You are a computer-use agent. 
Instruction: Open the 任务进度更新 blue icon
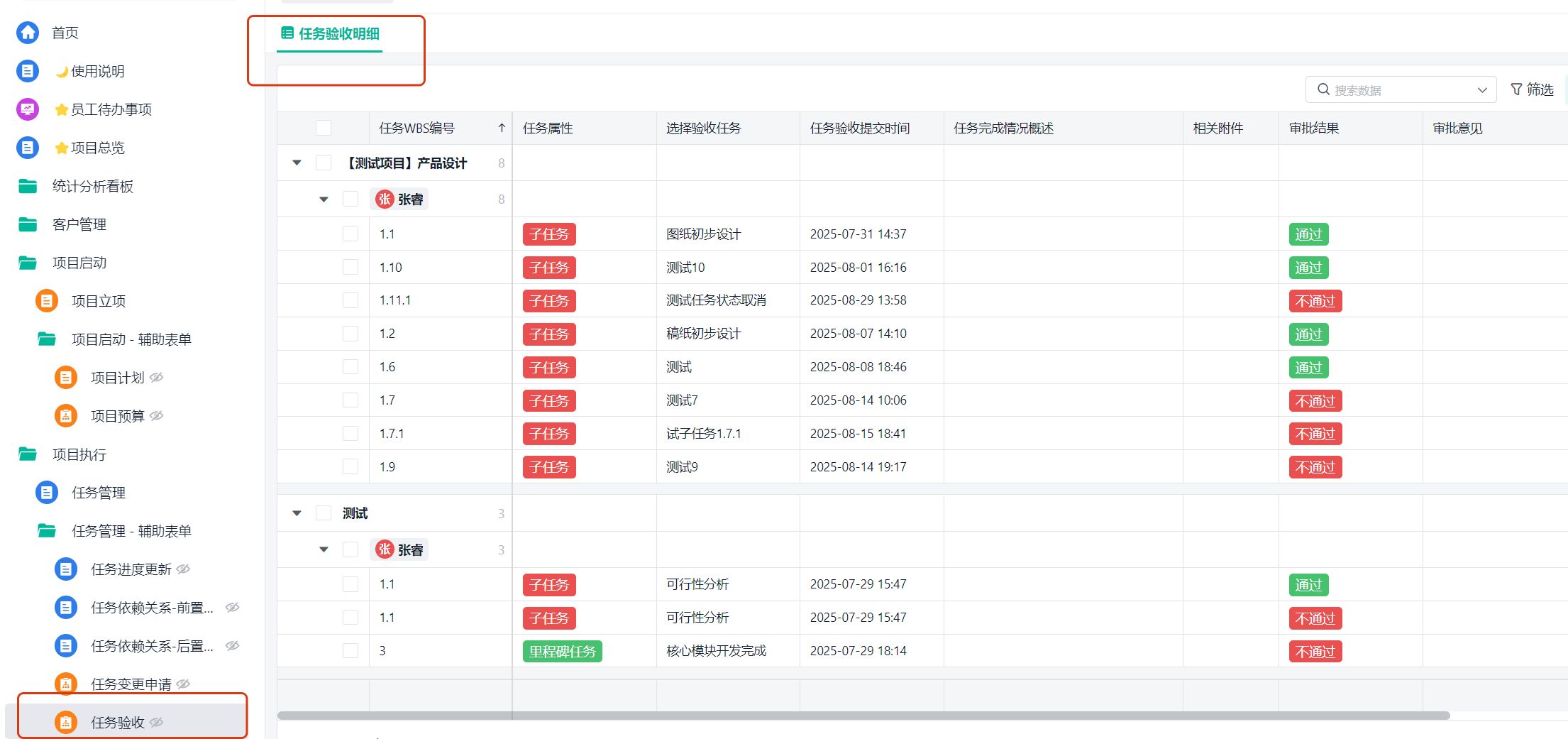click(x=66, y=569)
